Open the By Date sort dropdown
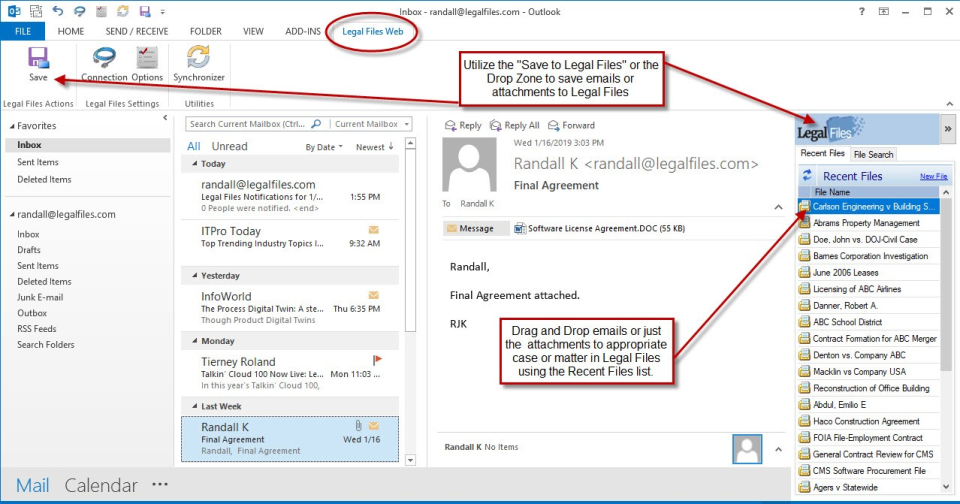 pos(324,147)
